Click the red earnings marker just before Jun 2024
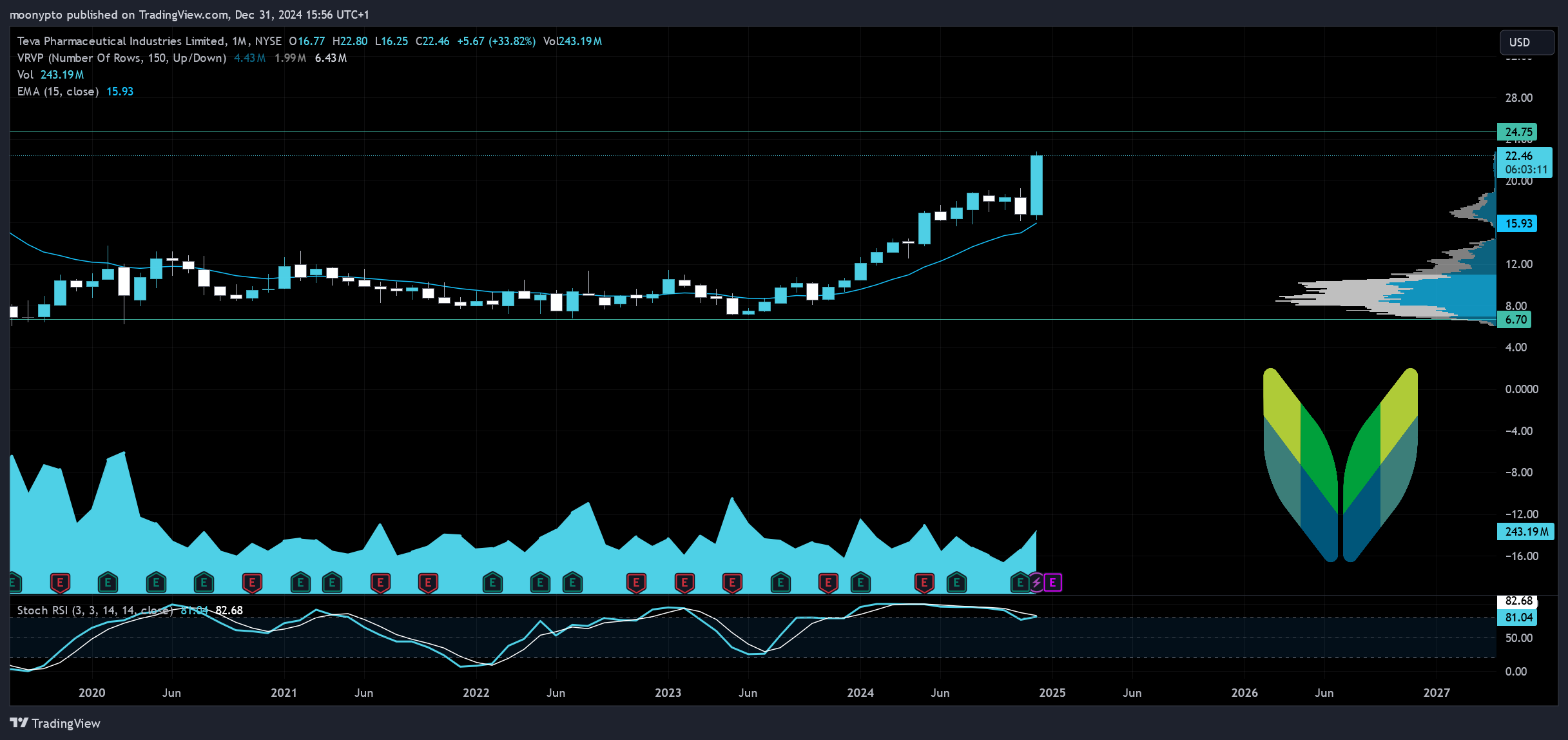The image size is (1568, 740). pyautogui.click(x=924, y=583)
